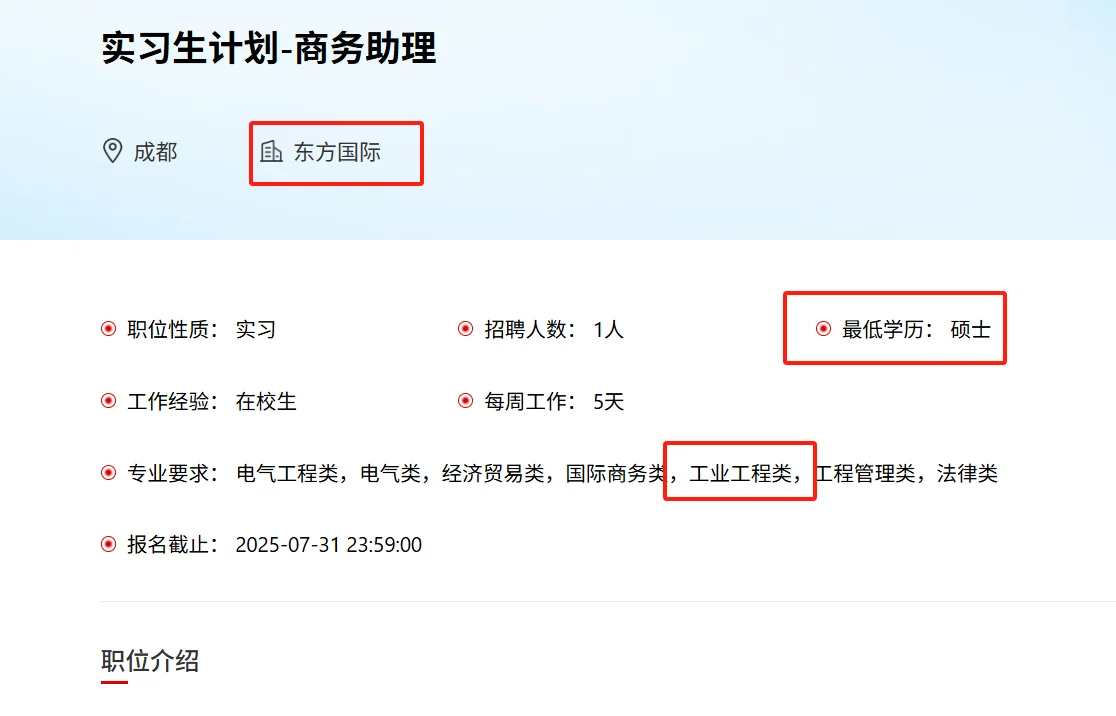Click the location pin icon beside 成都

[112, 151]
